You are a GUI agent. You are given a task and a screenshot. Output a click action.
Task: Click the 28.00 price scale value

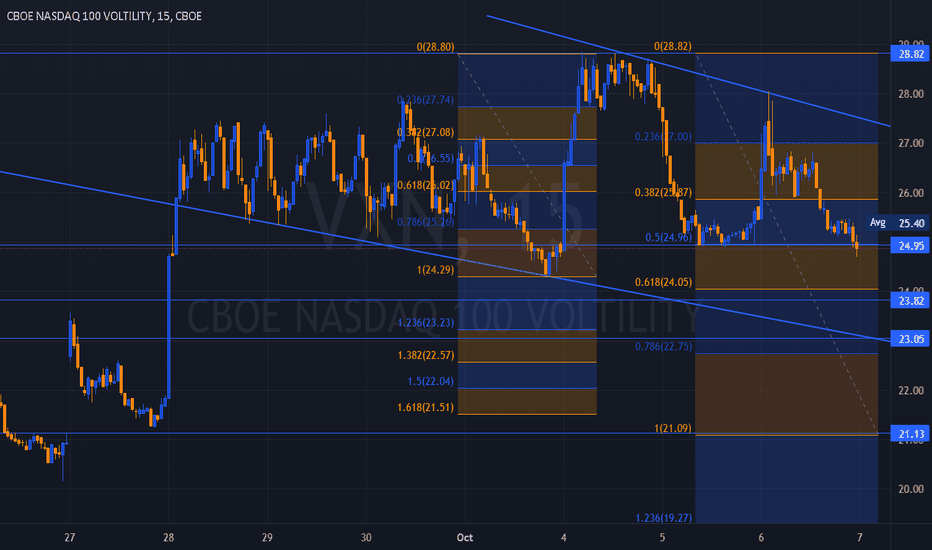pyautogui.click(x=911, y=94)
